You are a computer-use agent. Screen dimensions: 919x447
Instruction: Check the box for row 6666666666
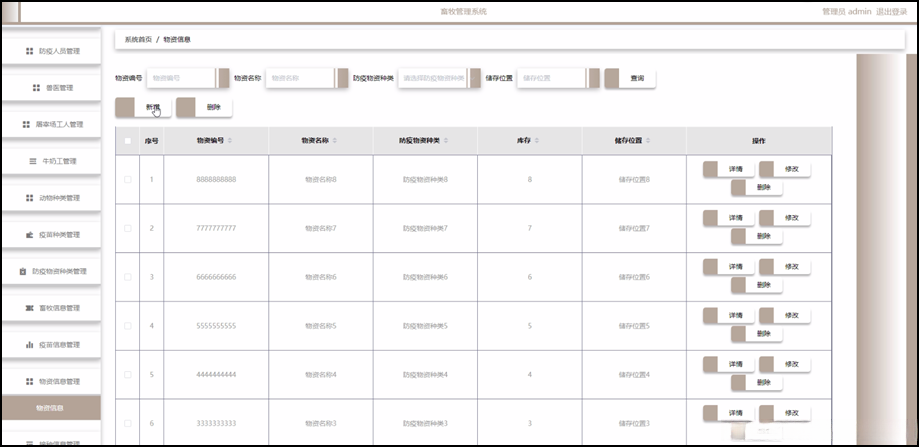click(128, 277)
